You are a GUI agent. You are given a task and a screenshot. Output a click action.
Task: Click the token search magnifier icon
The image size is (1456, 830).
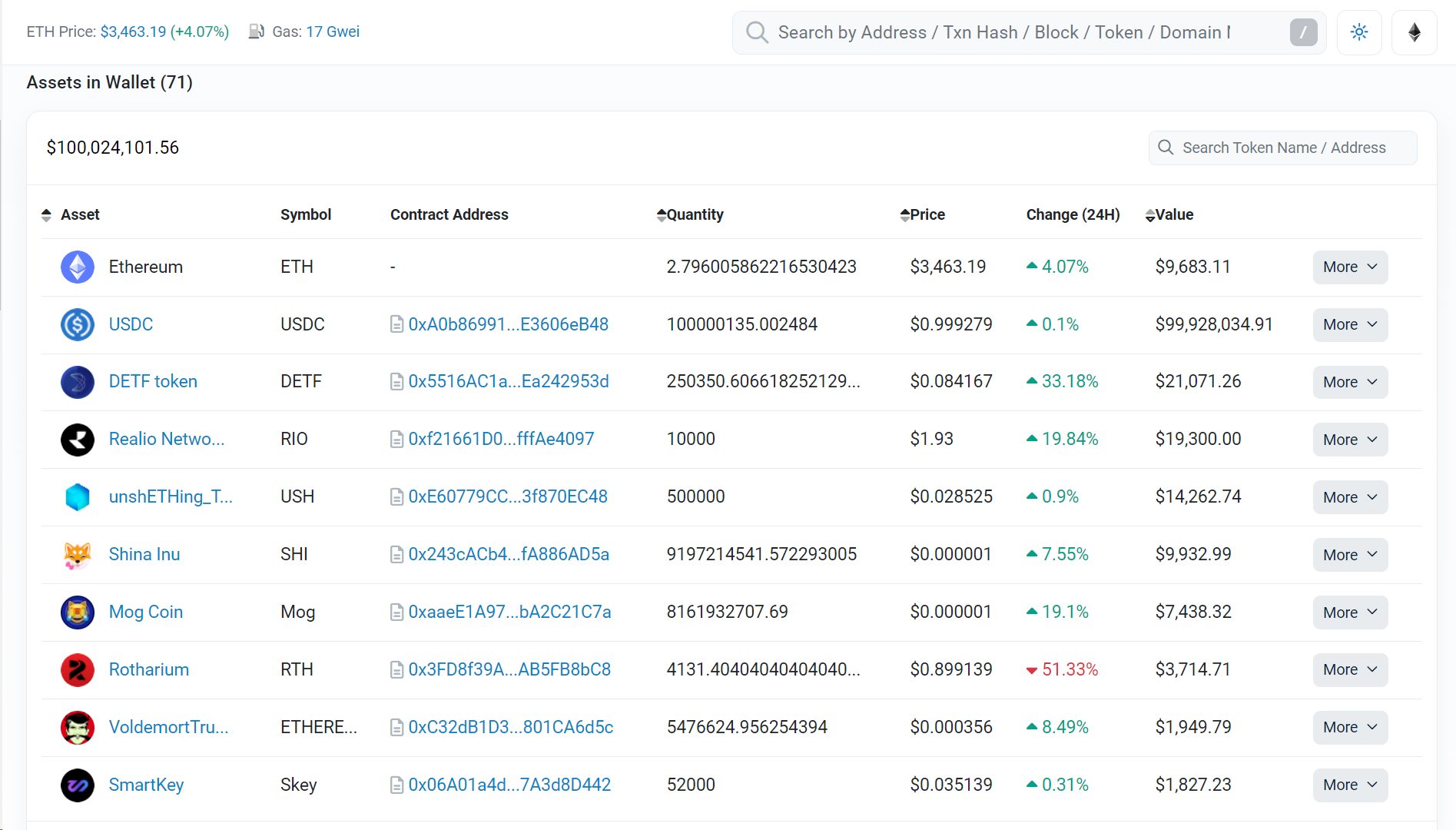point(1166,148)
